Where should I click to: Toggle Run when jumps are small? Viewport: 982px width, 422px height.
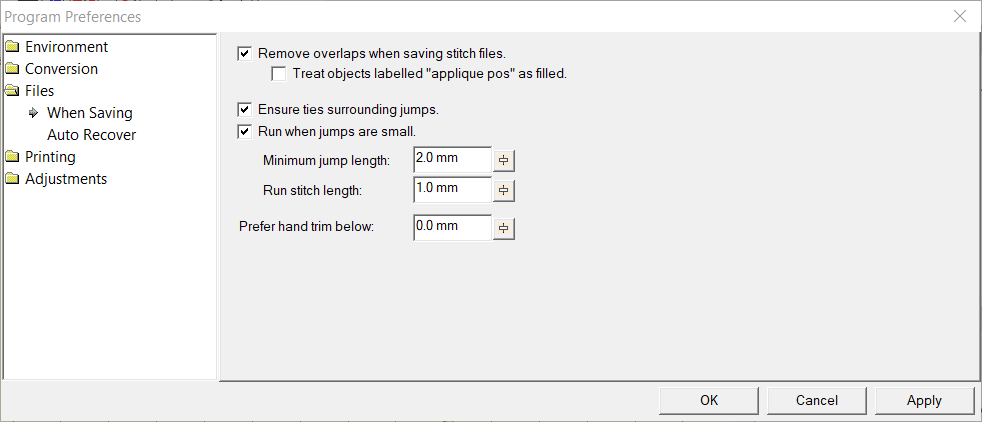(244, 130)
